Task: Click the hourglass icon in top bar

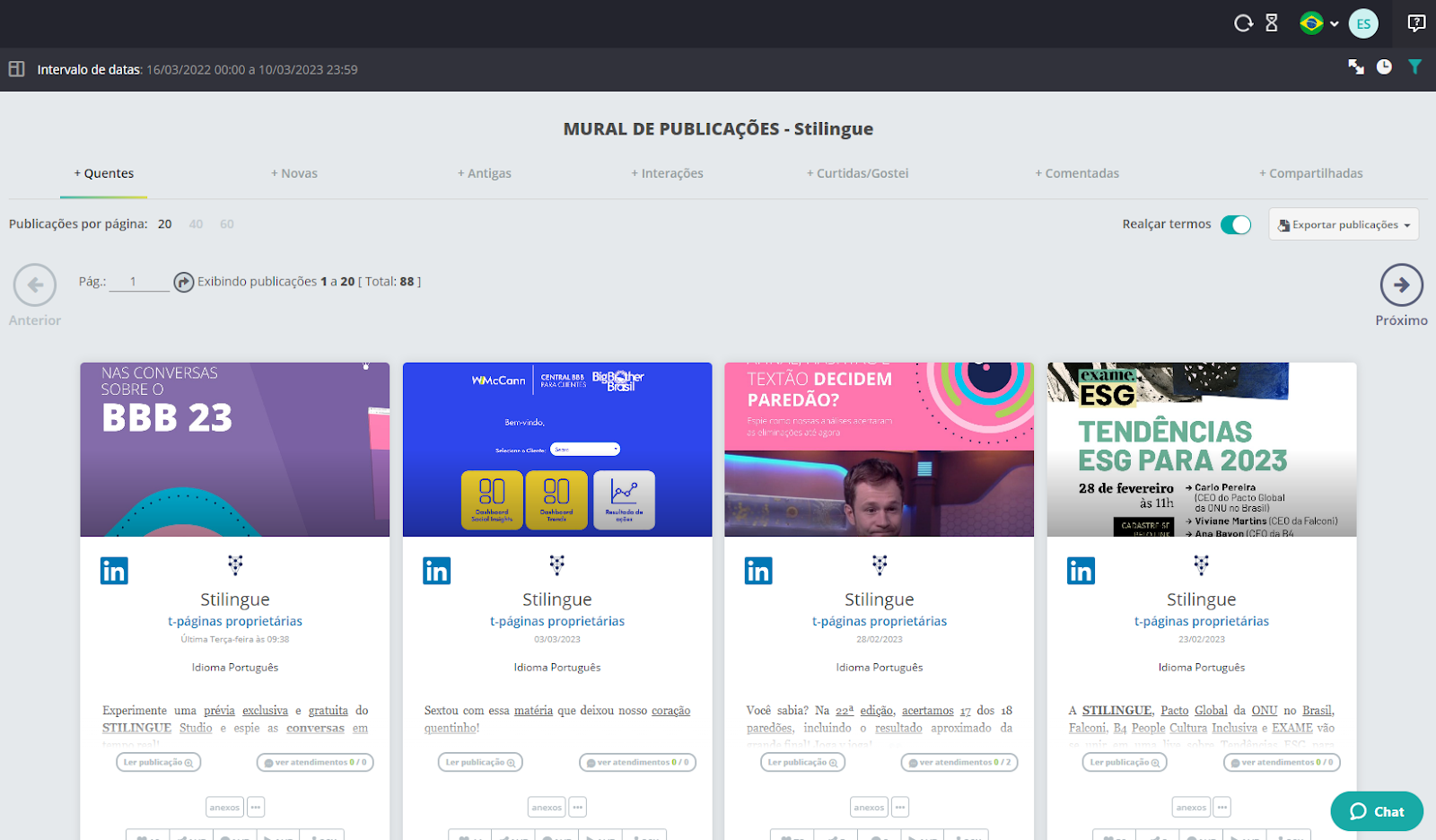Action: (x=1272, y=23)
